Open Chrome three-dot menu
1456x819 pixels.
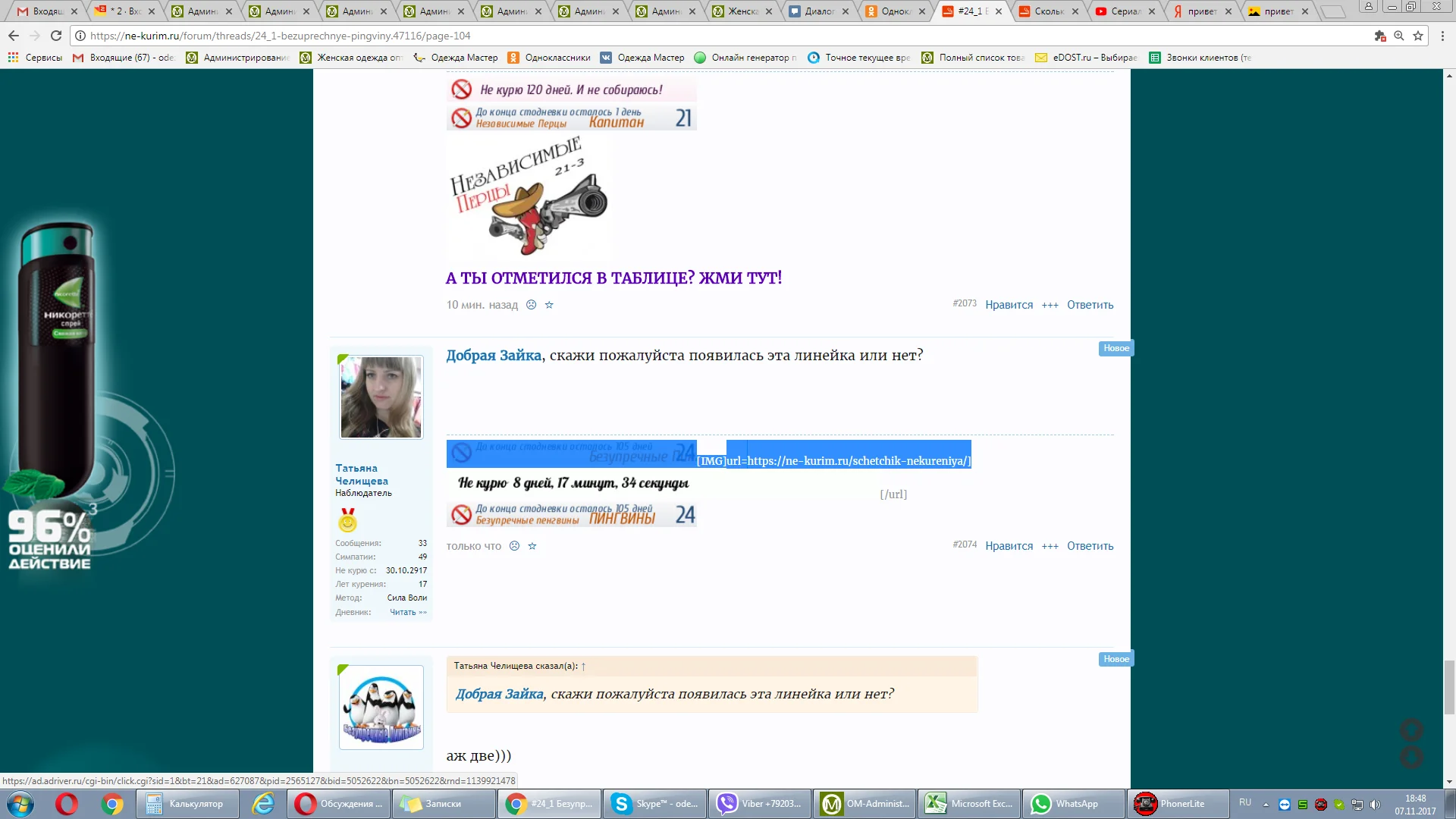click(1443, 36)
